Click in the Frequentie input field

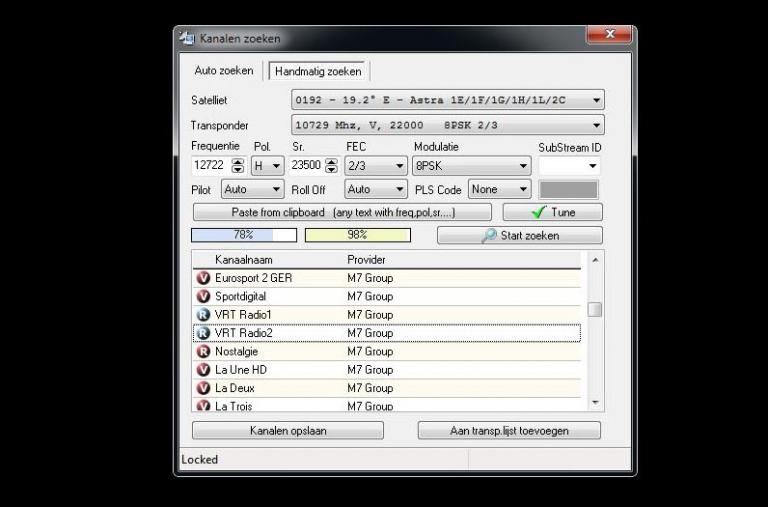[x=210, y=166]
